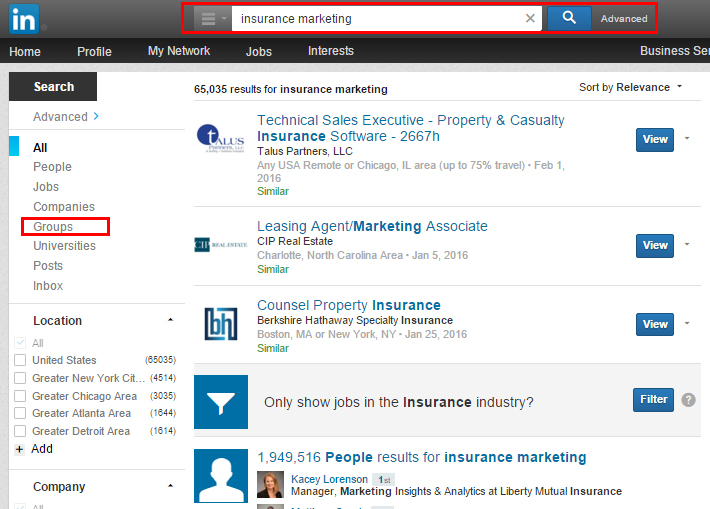This screenshot has height=509, width=710.
Task: Open the Jobs navigation item
Action: 259,52
